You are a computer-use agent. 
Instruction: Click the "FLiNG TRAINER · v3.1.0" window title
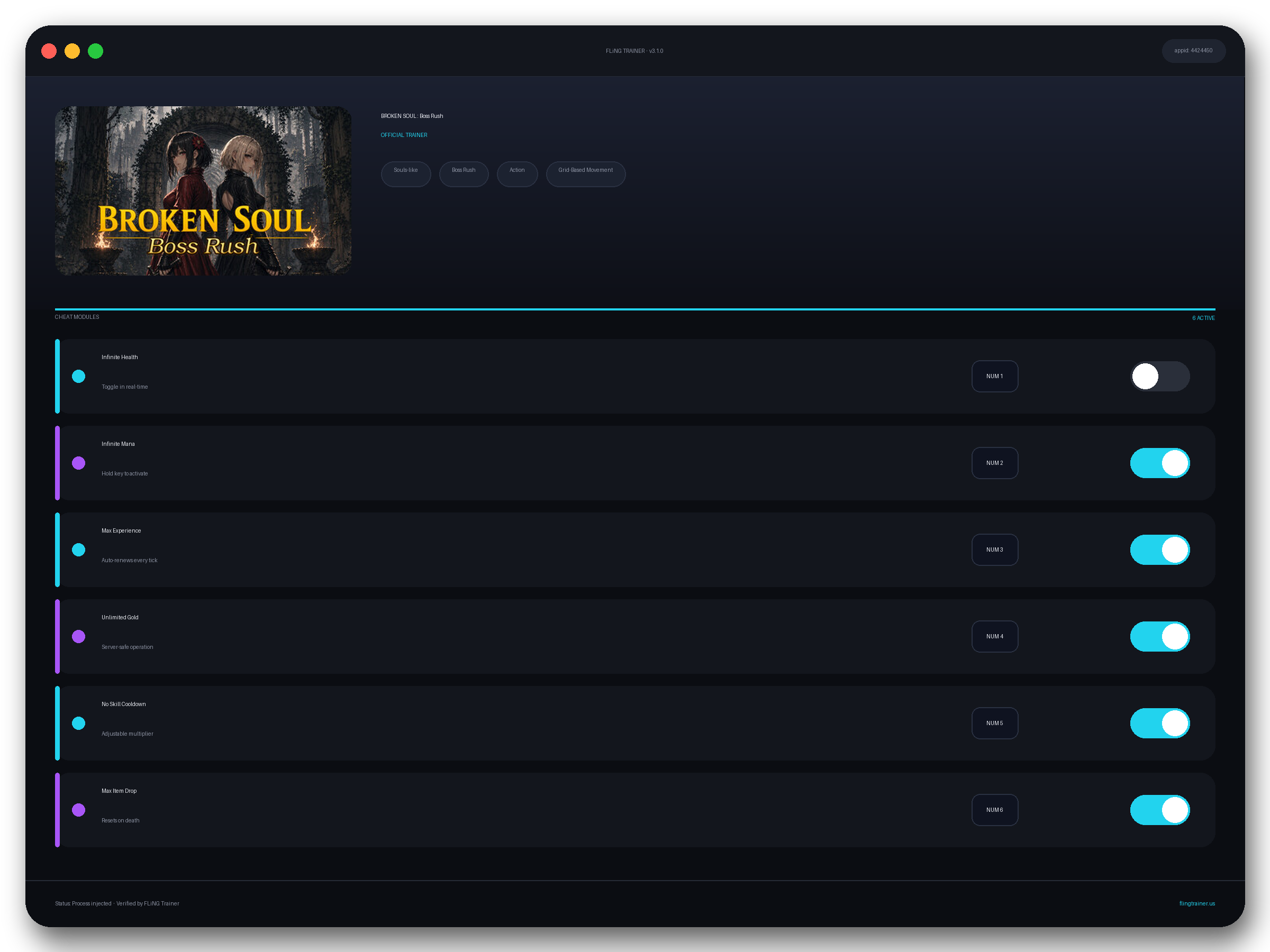pos(634,51)
